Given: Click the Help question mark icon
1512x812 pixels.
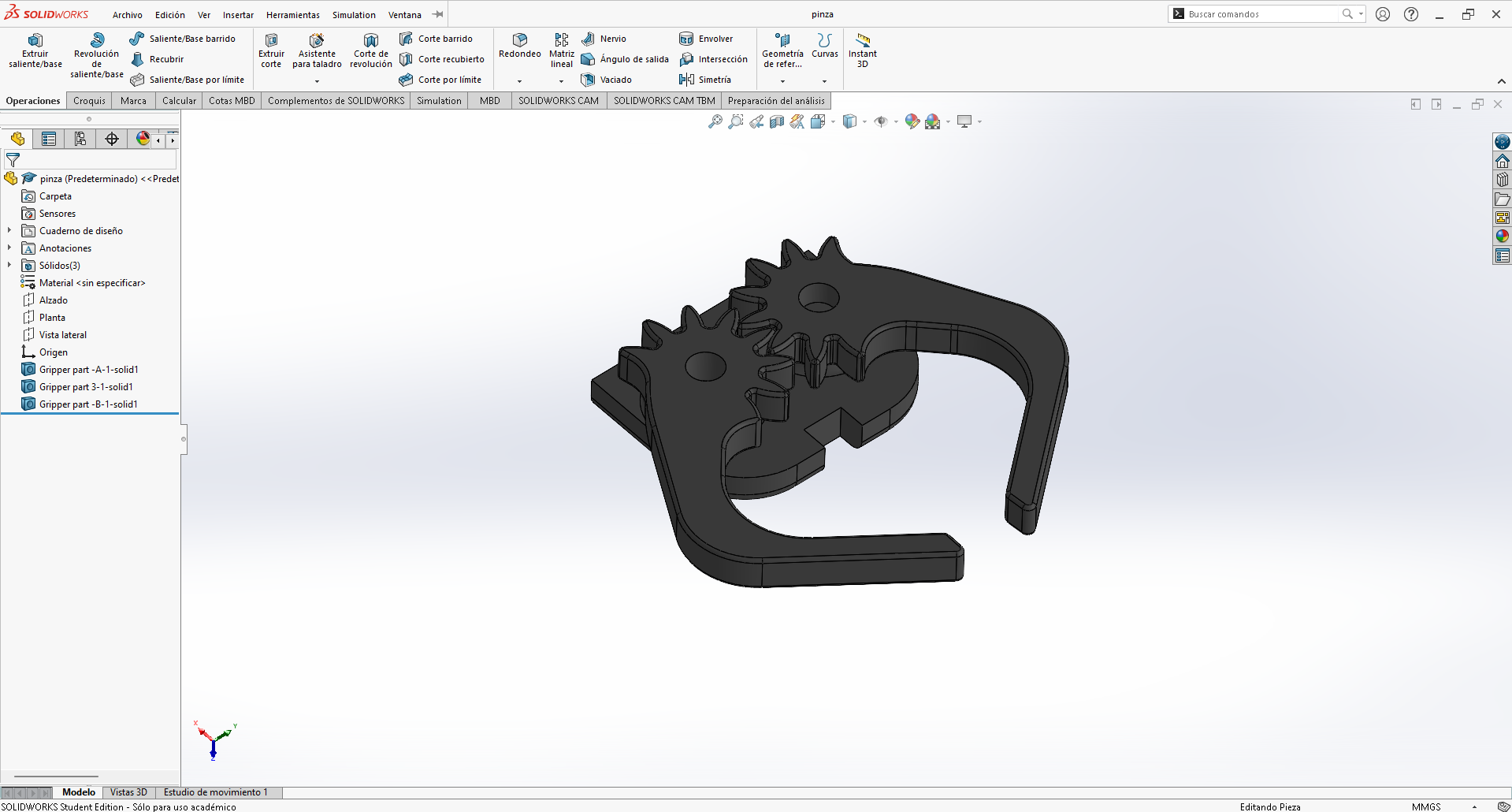Looking at the screenshot, I should (1411, 14).
